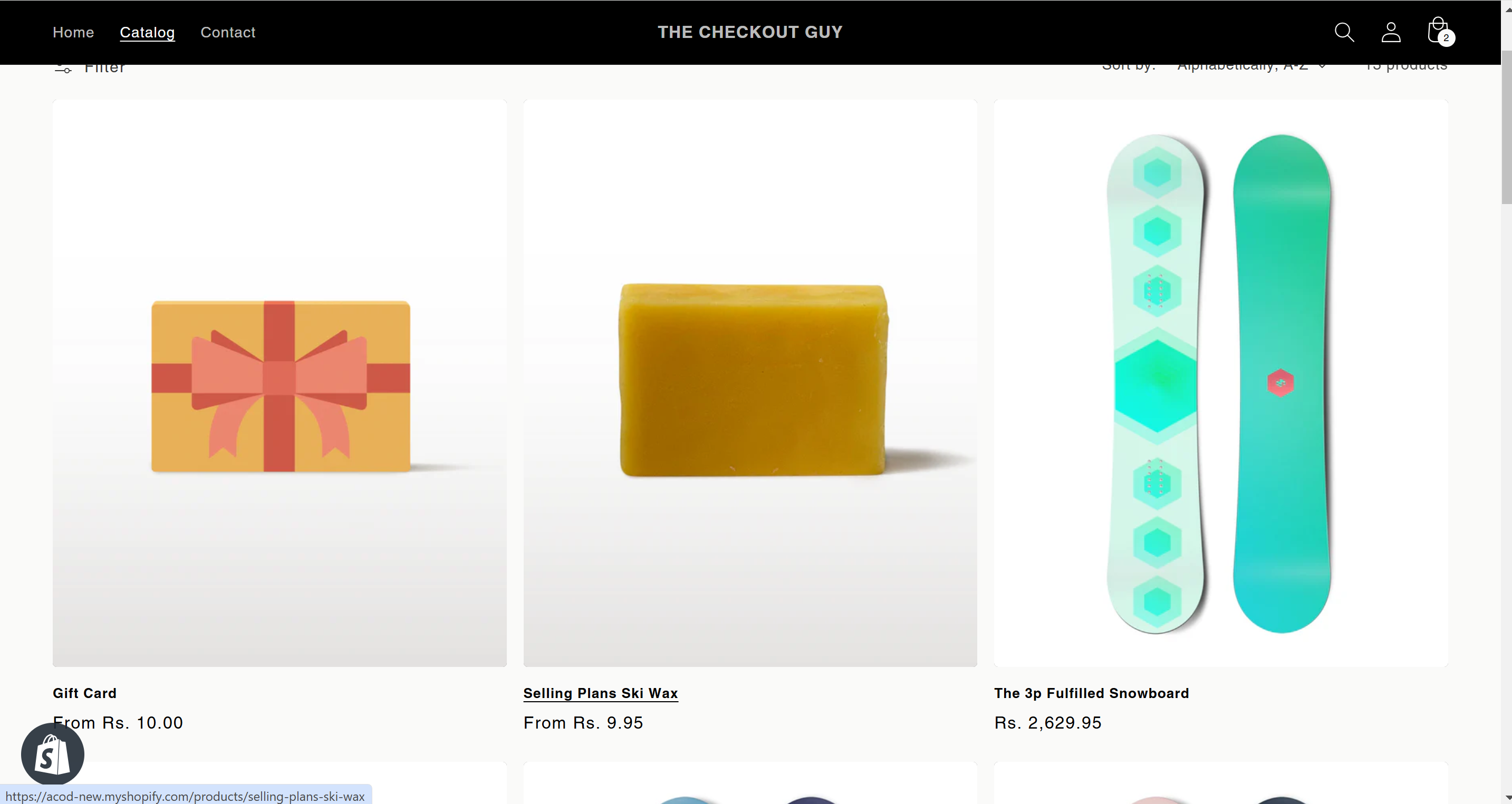Click the filter sliders icon
The width and height of the screenshot is (1512, 804).
(x=63, y=69)
